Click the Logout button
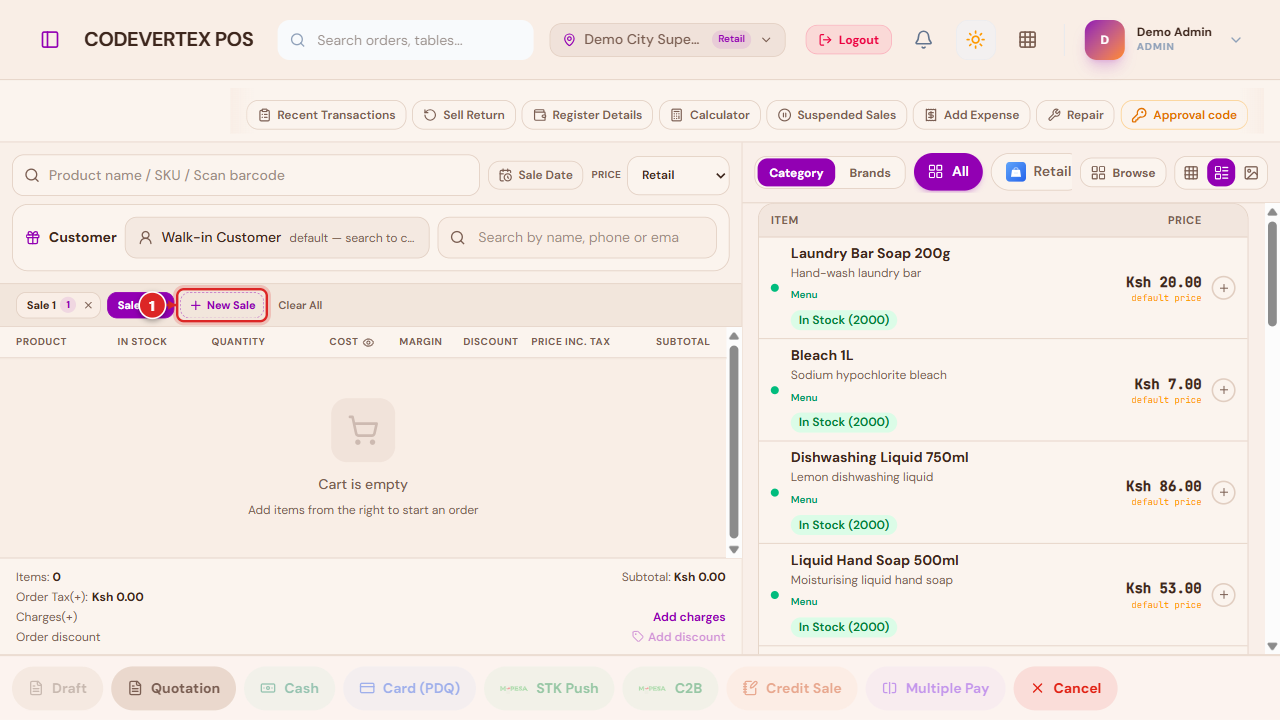Screen dimensions: 1280x720 (849, 40)
